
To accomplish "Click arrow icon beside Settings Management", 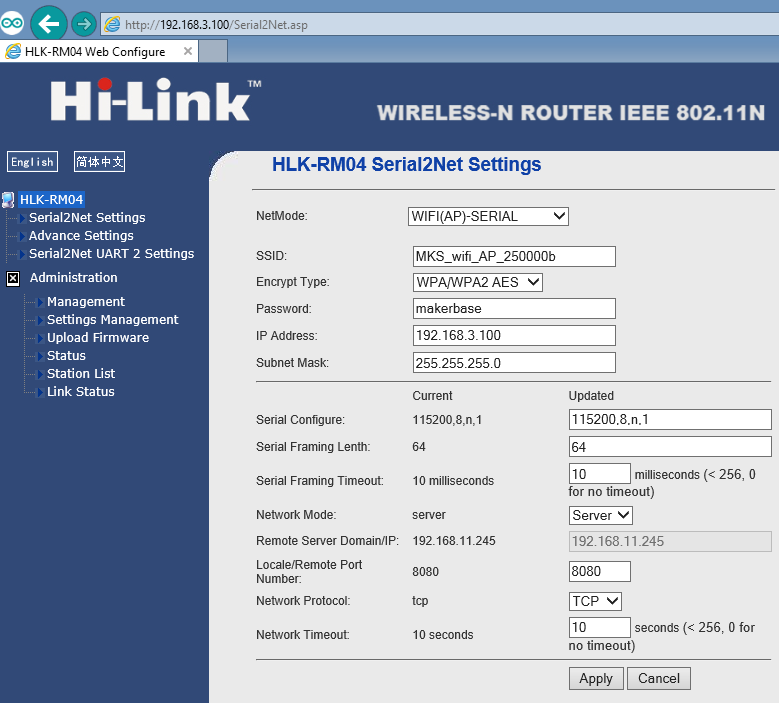I will pos(41,320).
